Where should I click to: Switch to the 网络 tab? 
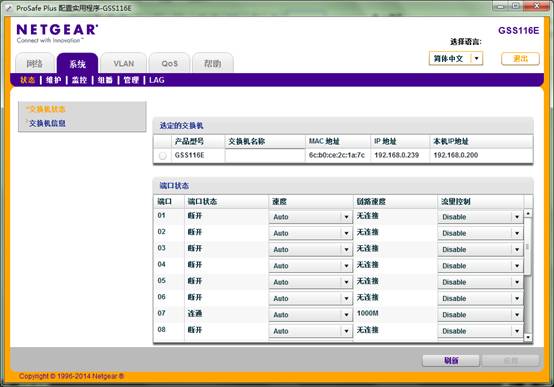35,63
